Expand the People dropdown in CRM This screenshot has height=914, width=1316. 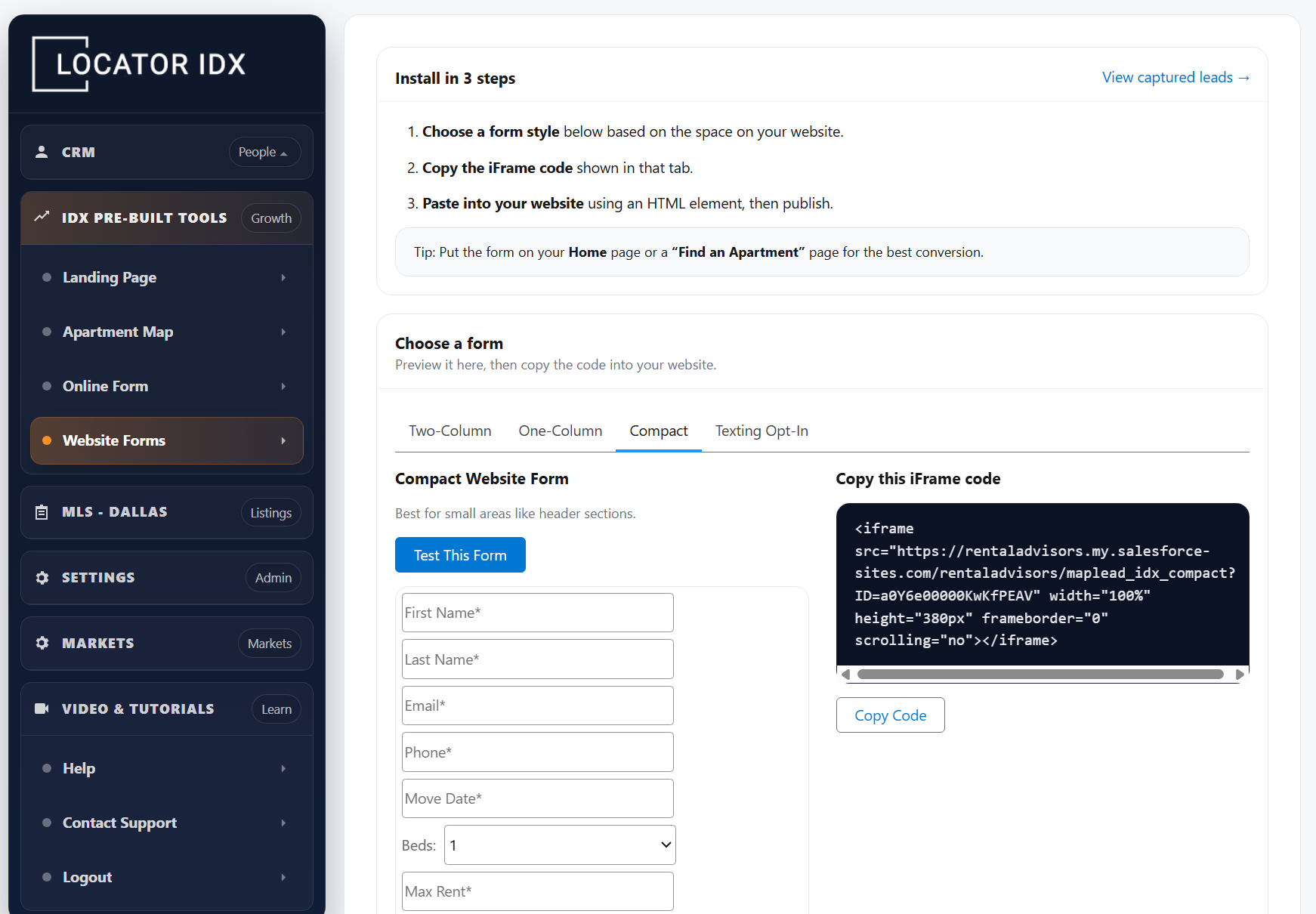point(264,152)
